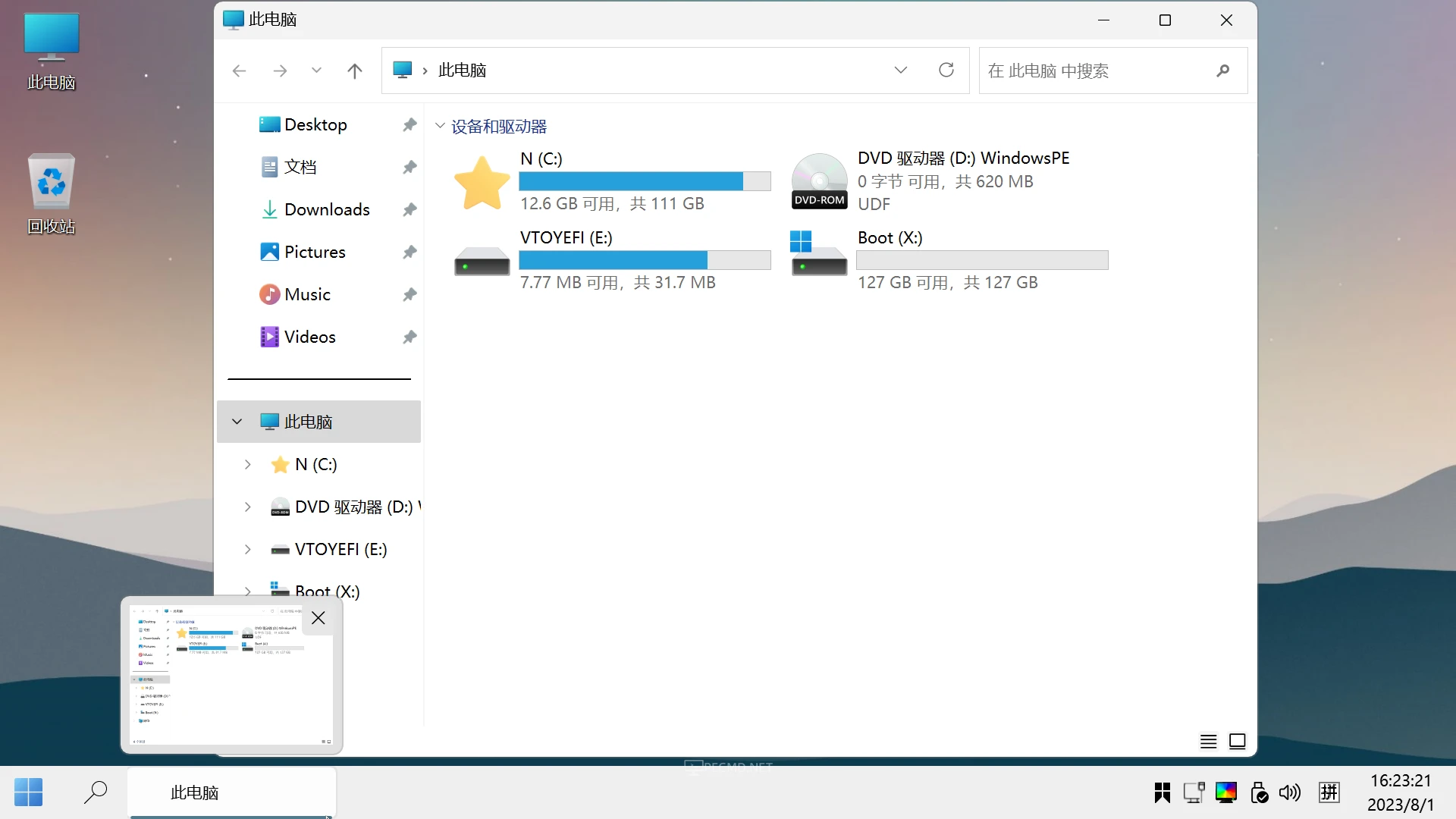Refresh the current folder view
Viewport: 1456px width, 819px height.
pyautogui.click(x=946, y=71)
